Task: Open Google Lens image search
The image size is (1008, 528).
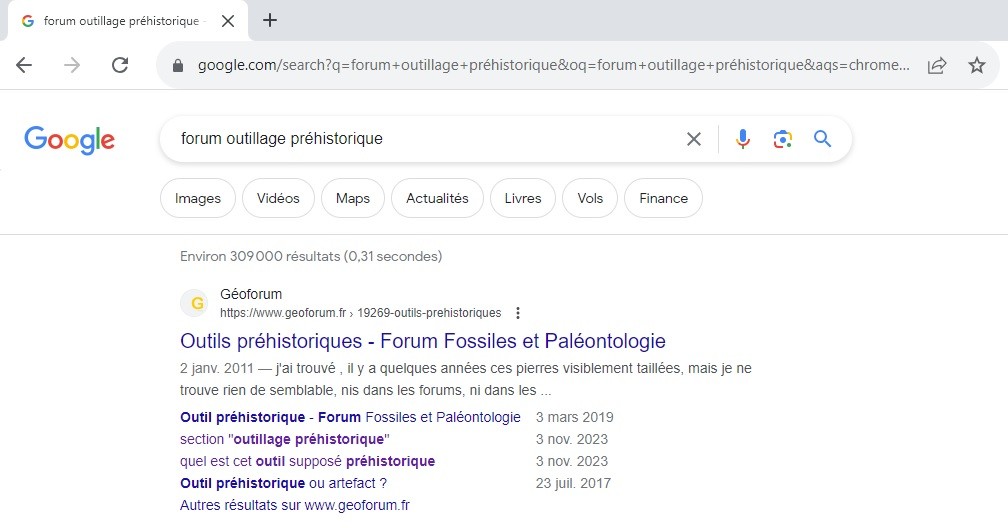Action: (782, 139)
